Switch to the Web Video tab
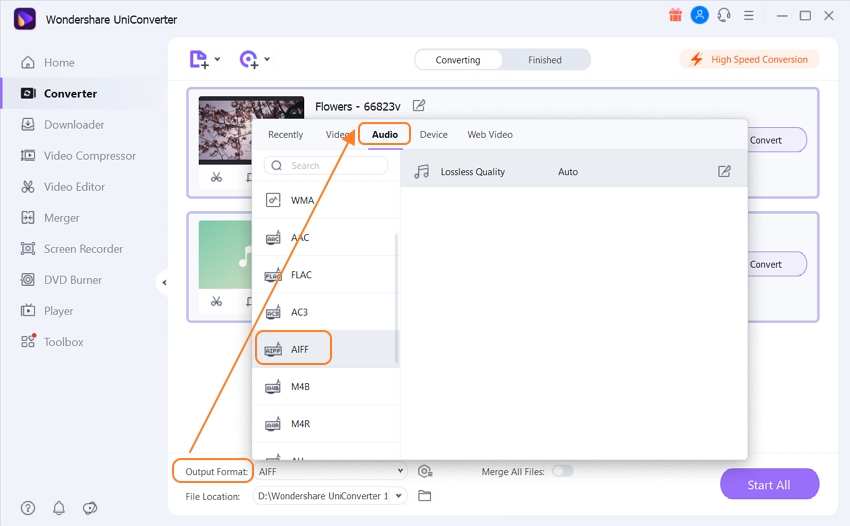This screenshot has width=850, height=526. pos(490,134)
